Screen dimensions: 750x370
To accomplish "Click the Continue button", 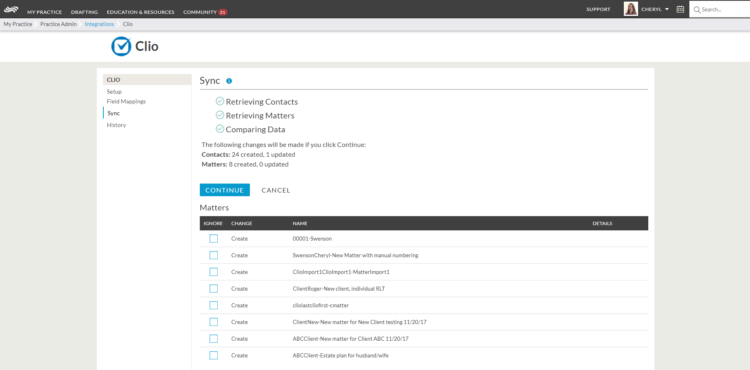I will pyautogui.click(x=225, y=190).
